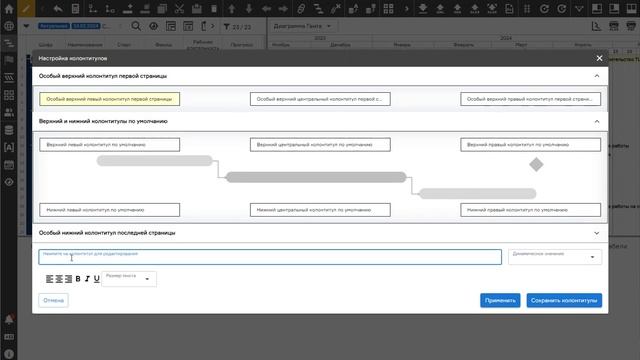
Task: Click the four-squares grid icon
Action: [388, 9]
